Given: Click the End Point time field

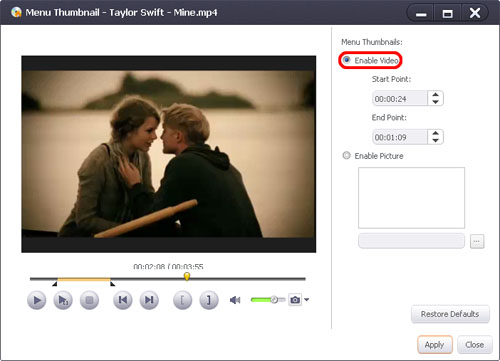Looking at the screenshot, I should click(x=399, y=137).
